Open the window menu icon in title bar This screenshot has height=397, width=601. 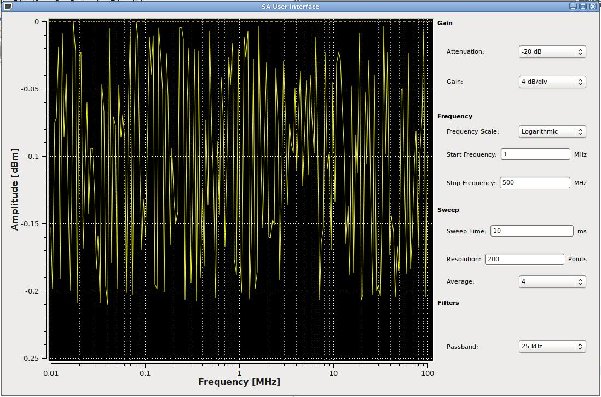coord(7,7)
